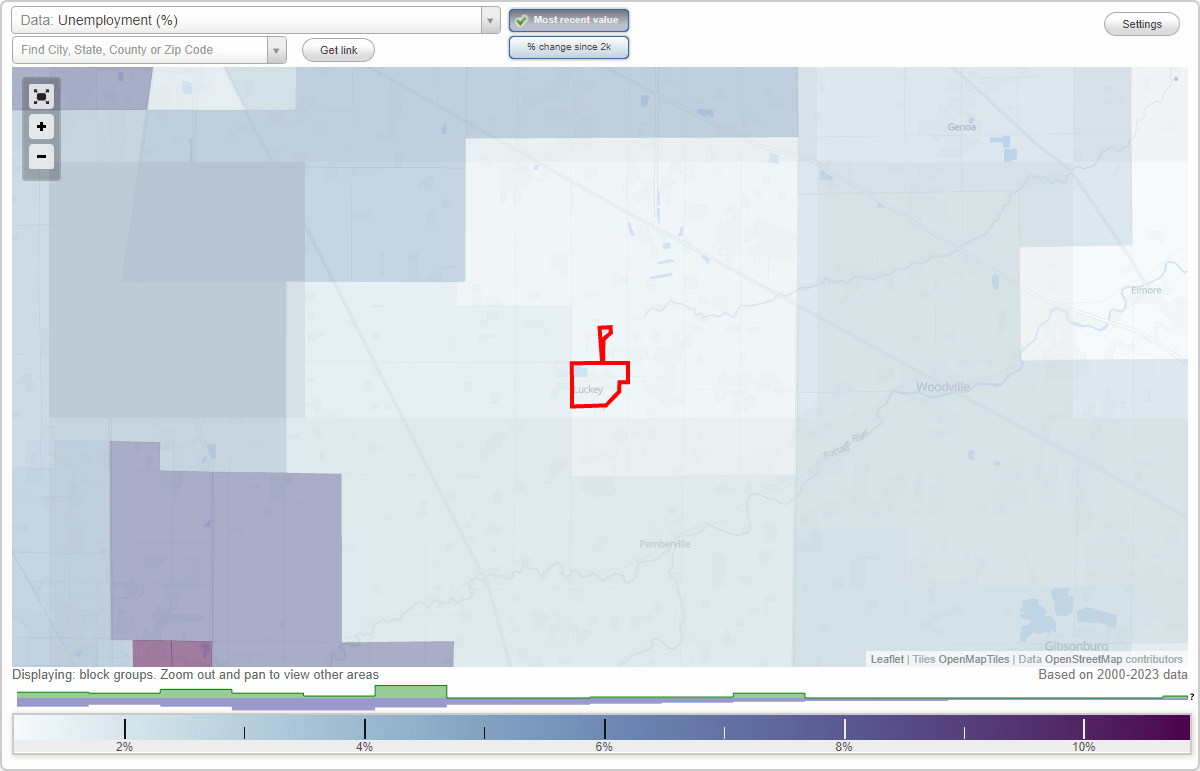Image resolution: width=1200 pixels, height=771 pixels.
Task: Click the 2% mark on color legend
Action: tap(124, 747)
